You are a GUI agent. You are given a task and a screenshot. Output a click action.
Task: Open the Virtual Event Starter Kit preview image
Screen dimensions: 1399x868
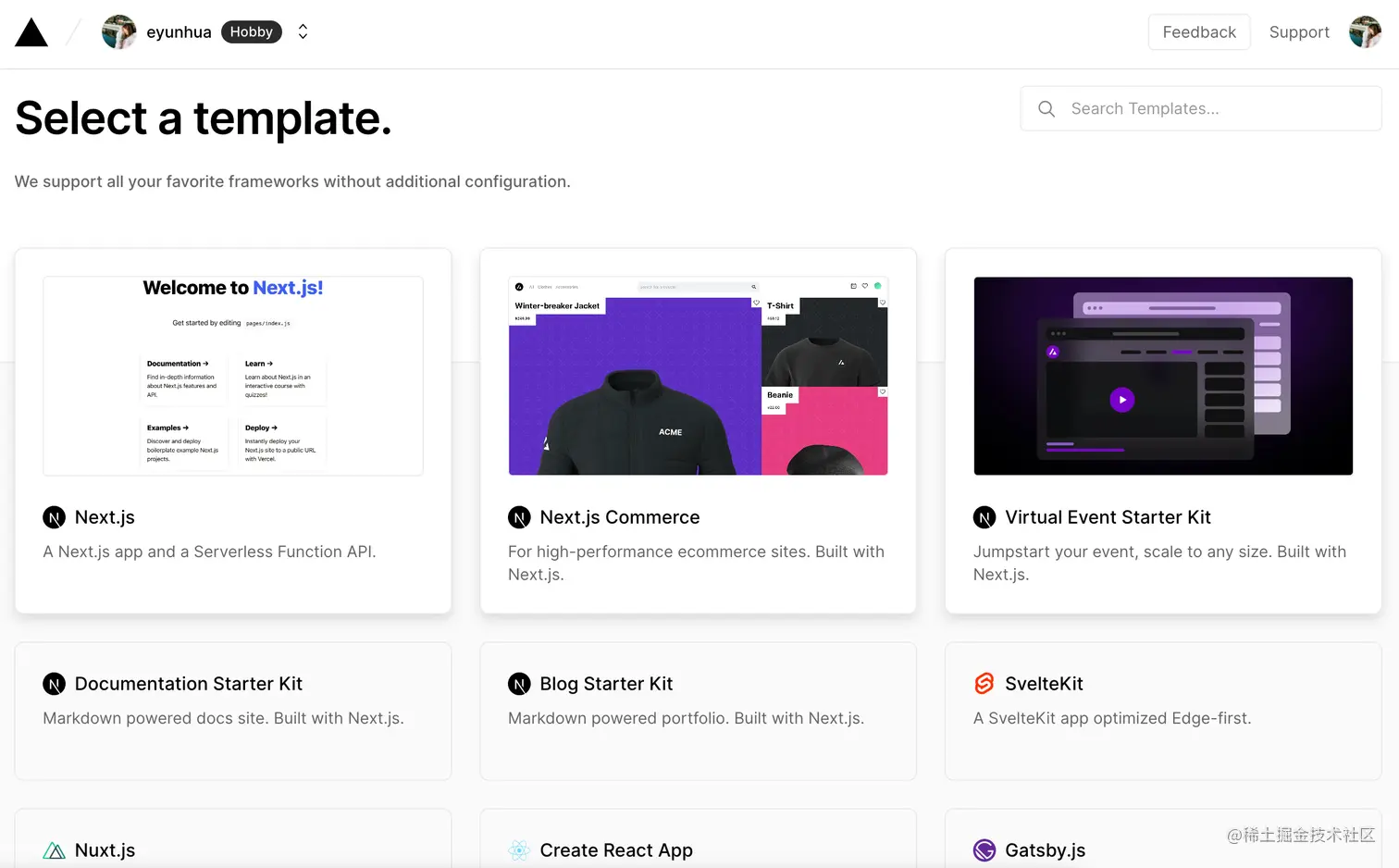(1163, 376)
